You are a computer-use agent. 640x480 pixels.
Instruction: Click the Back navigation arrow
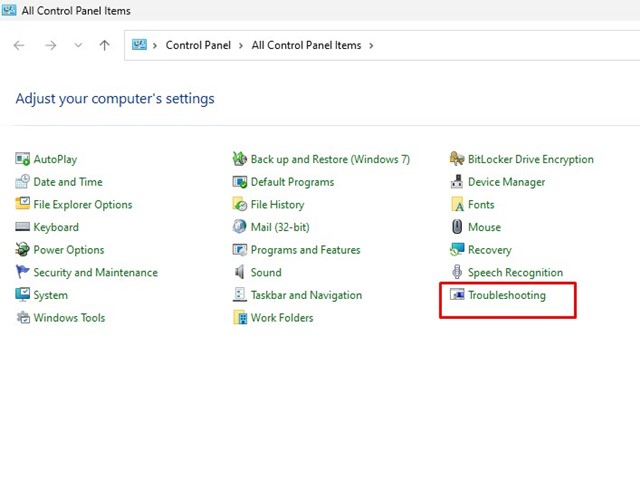click(x=19, y=46)
